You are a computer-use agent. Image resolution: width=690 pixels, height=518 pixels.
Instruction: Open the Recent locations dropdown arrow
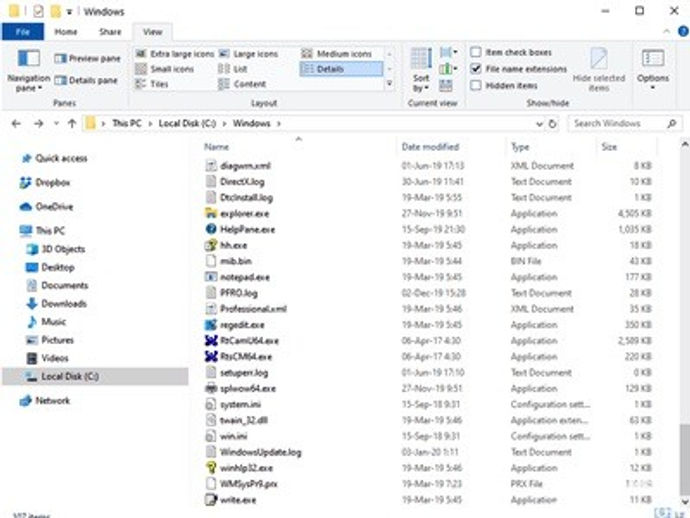coord(56,124)
